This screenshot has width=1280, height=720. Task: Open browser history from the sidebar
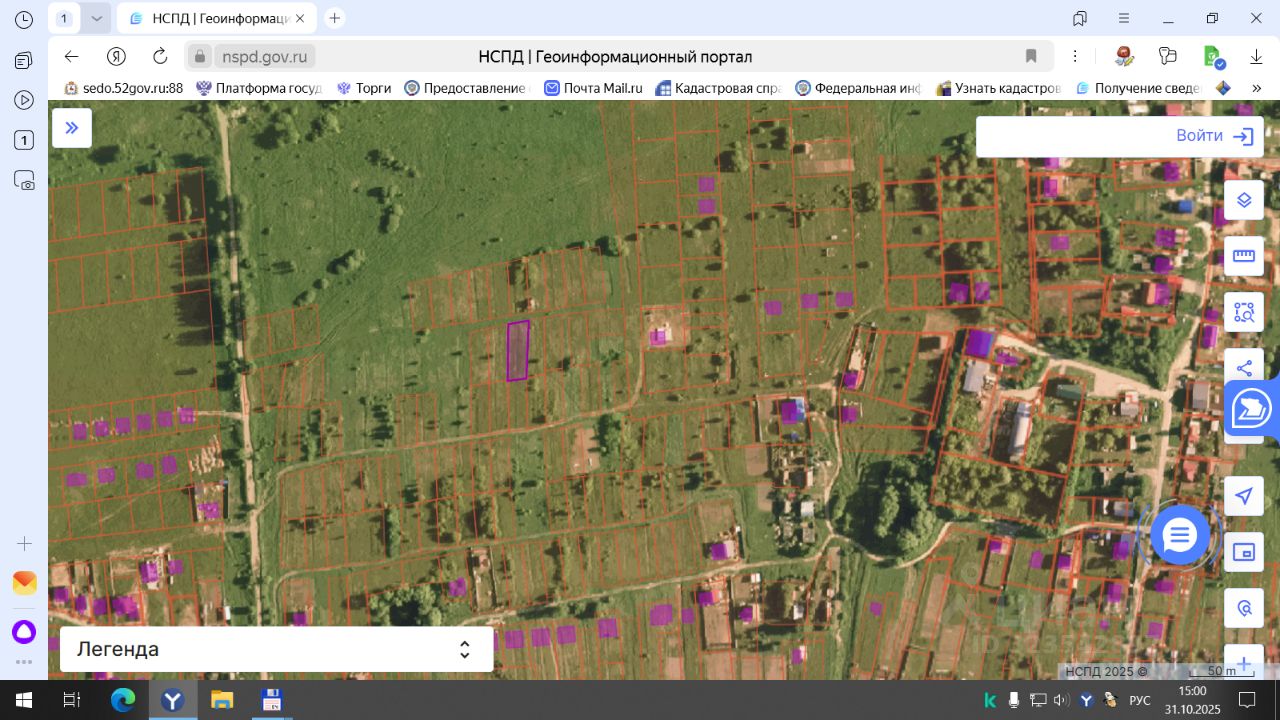tap(24, 19)
